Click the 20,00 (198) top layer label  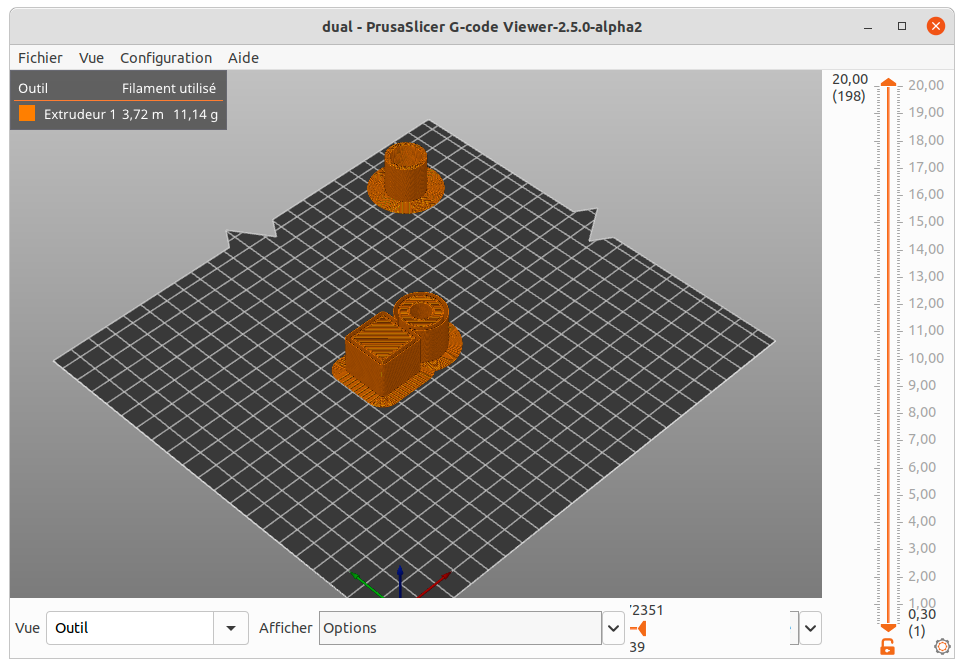point(850,88)
